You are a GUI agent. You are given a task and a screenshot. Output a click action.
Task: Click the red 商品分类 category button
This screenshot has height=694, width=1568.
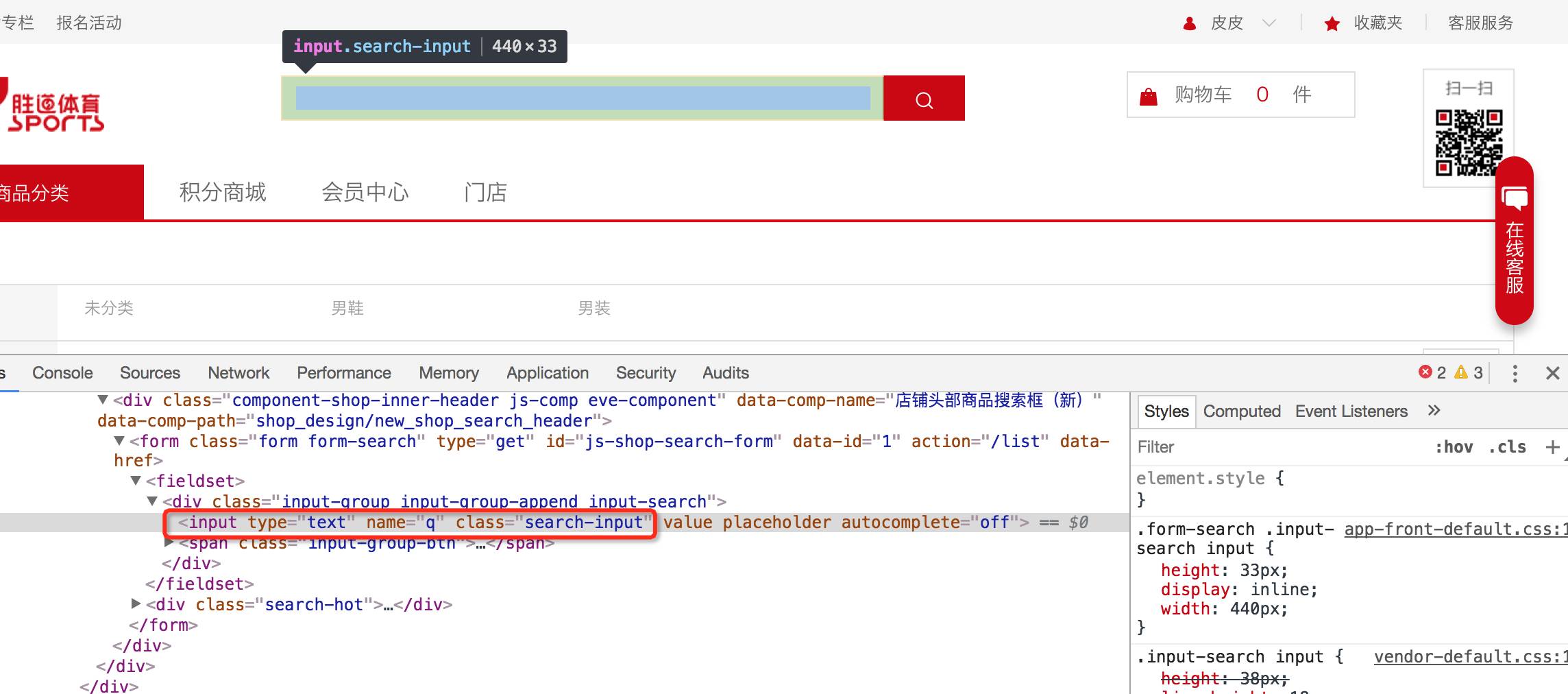tap(72, 193)
